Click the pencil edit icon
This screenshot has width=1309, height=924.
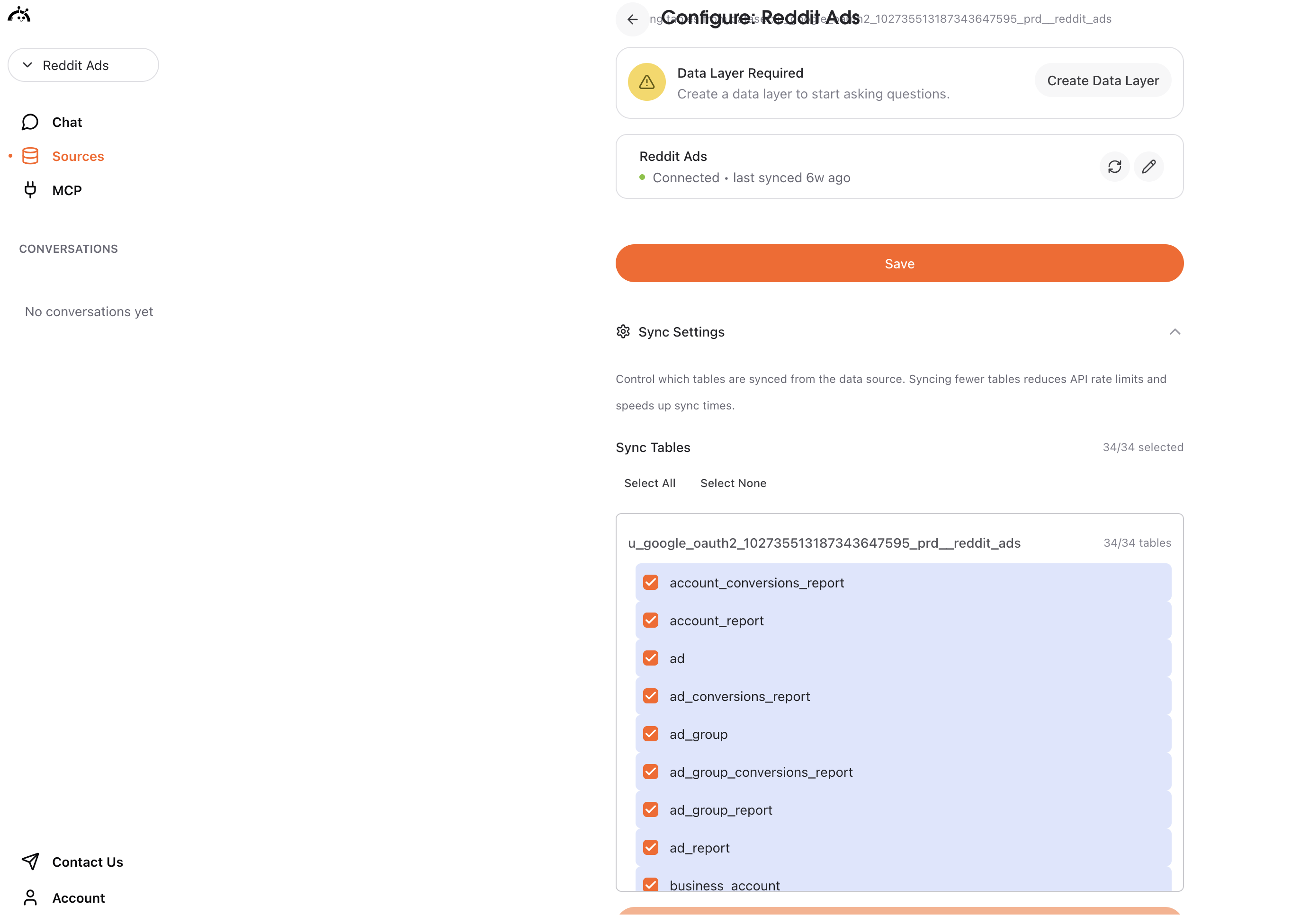pos(1149,167)
